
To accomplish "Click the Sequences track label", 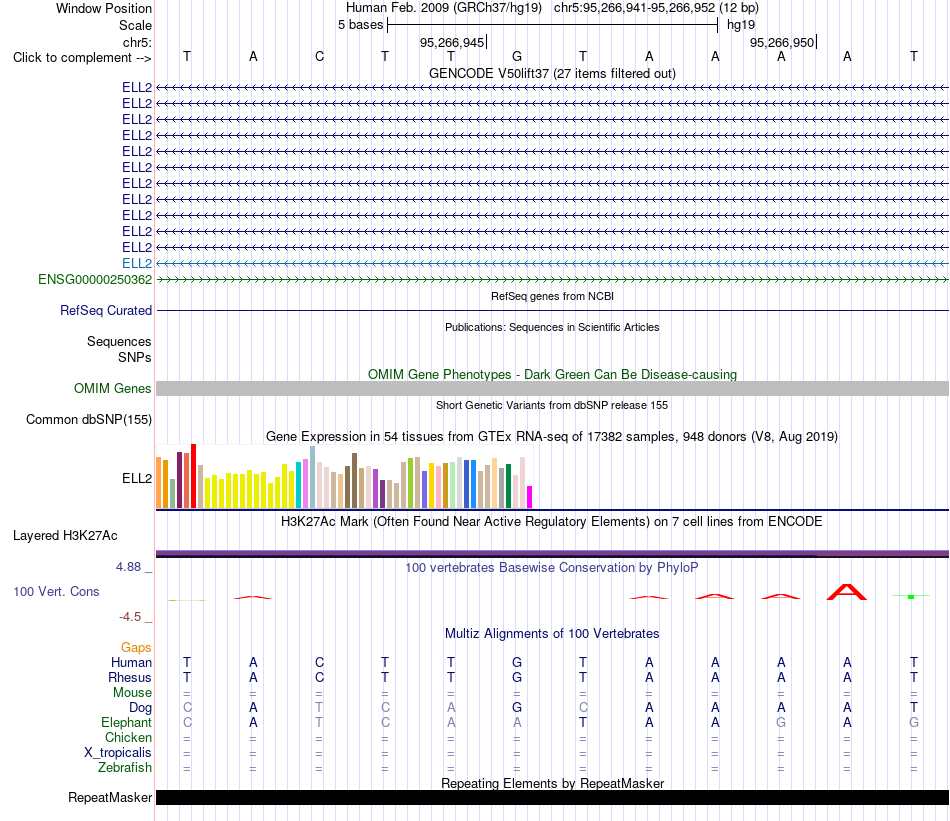I will point(119,341).
